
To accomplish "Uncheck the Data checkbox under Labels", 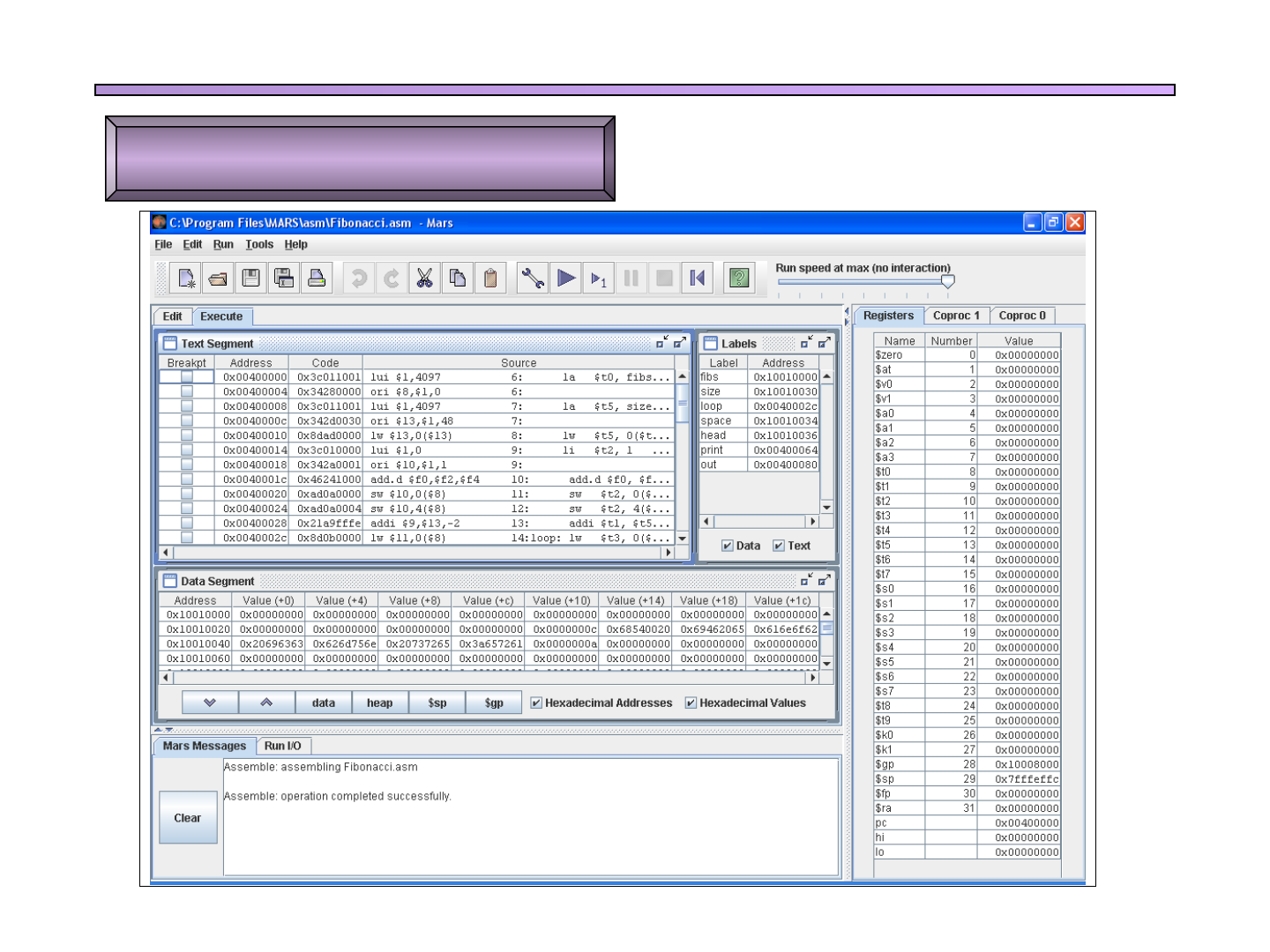I will pyautogui.click(x=728, y=546).
